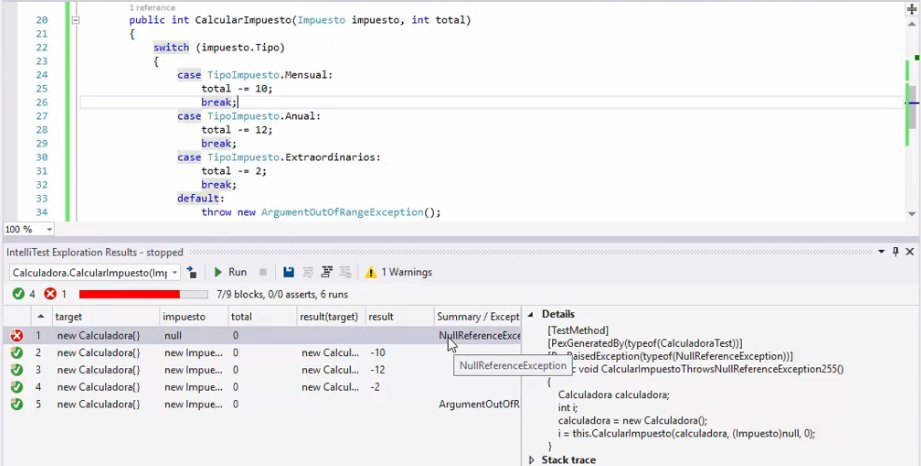Open the IntelliTest panel window options arrow
This screenshot has width=921, height=466.
(881, 252)
